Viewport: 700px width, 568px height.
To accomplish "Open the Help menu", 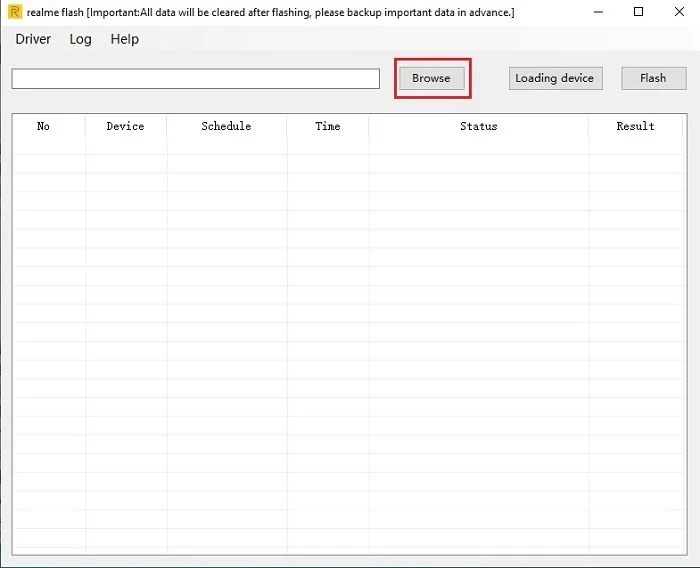I will tap(125, 39).
